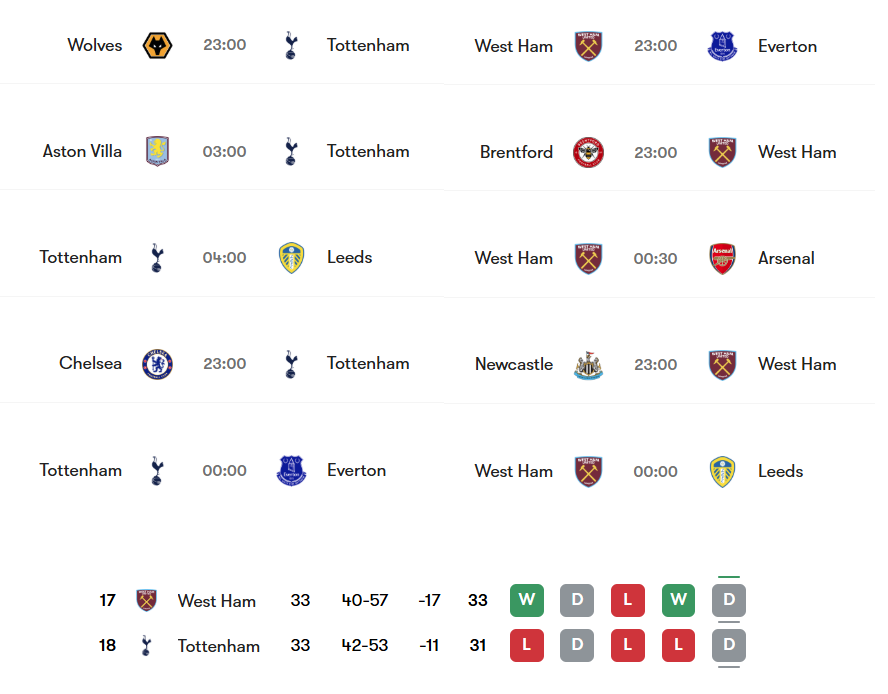Select the Chelsea club badge
Image resolution: width=888 pixels, height=694 pixels.
[158, 364]
